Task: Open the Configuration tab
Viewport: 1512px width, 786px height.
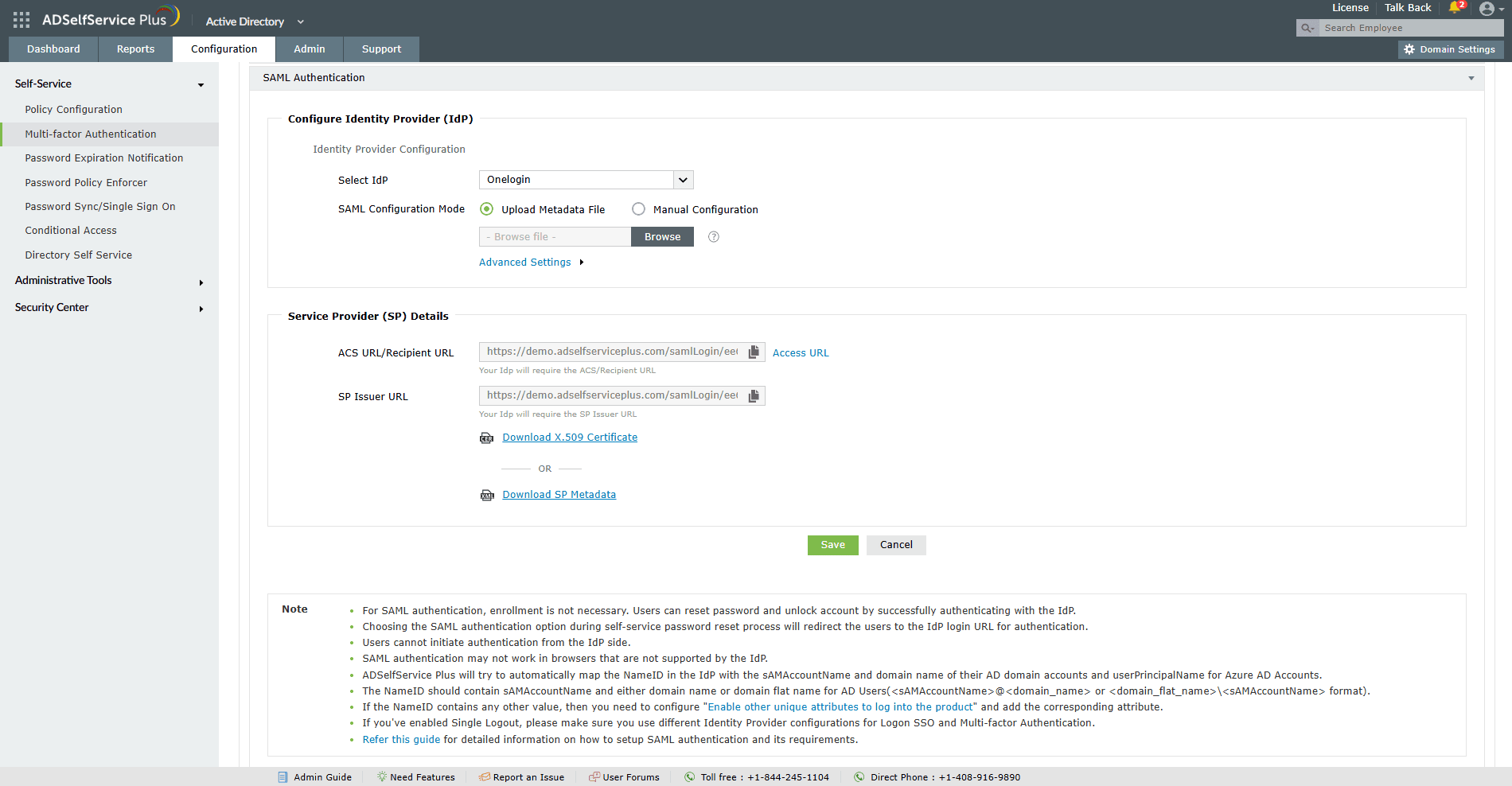Action: pos(224,49)
